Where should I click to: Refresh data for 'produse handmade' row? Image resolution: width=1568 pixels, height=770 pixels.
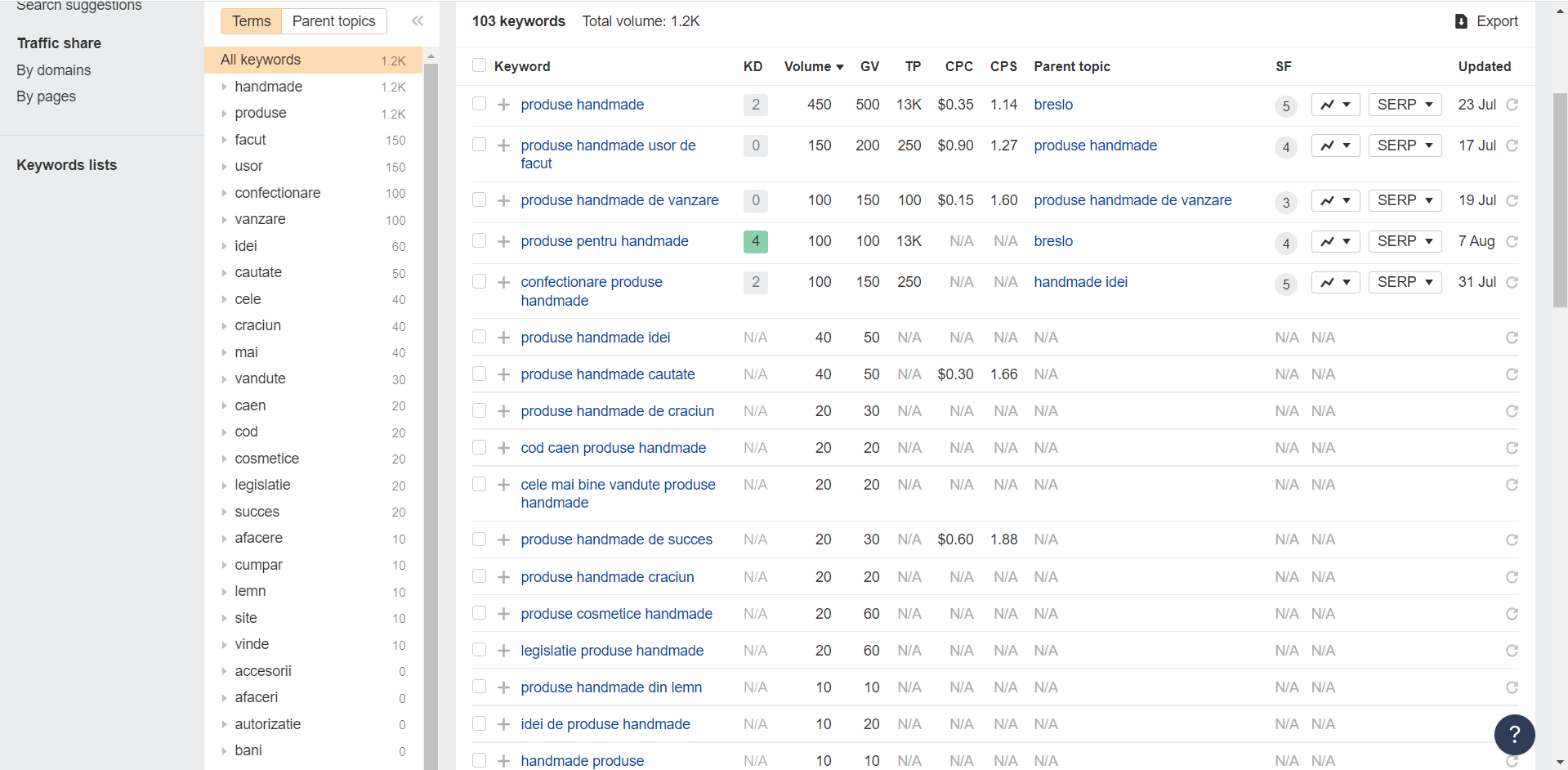pyautogui.click(x=1512, y=105)
